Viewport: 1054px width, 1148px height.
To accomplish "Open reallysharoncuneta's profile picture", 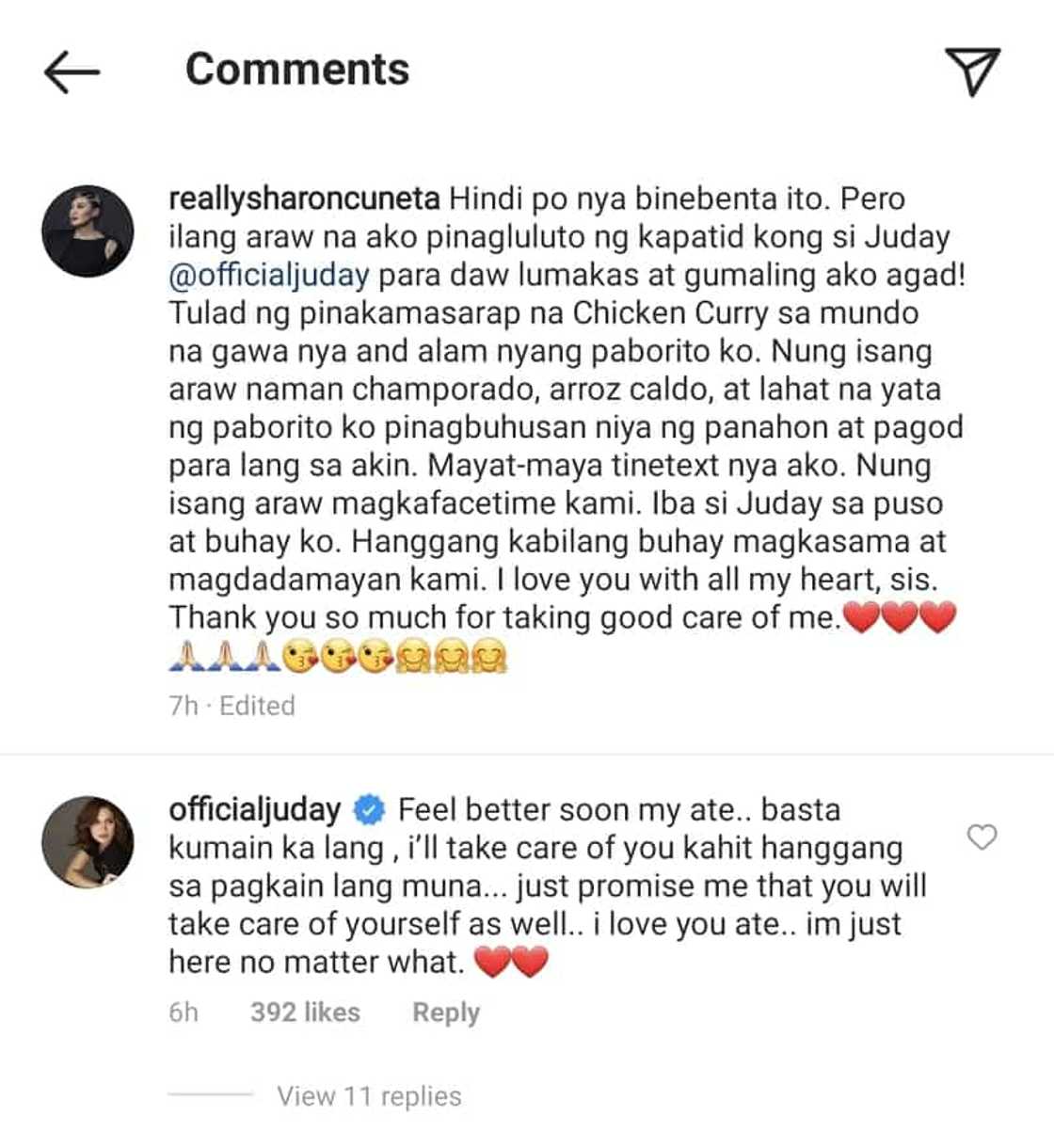I will coord(88,231).
